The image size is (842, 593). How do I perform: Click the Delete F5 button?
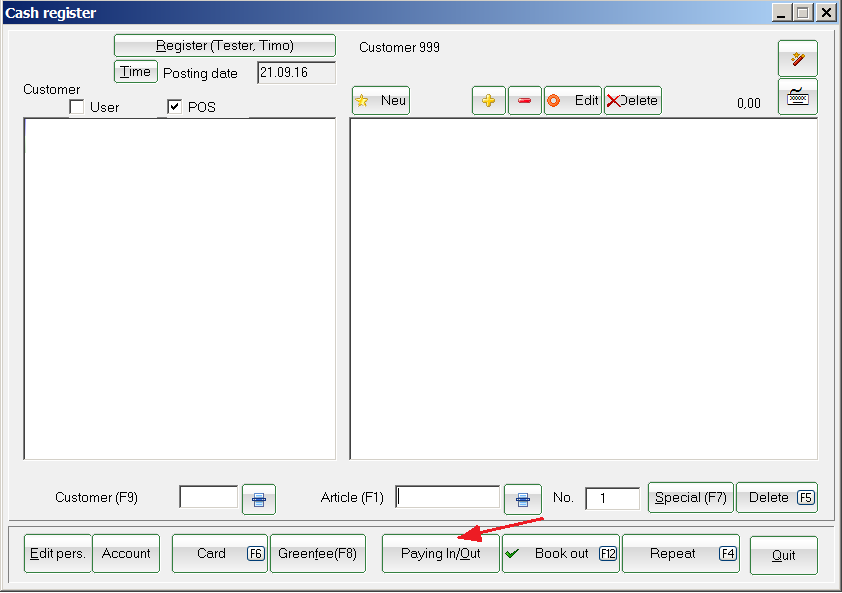tap(776, 497)
